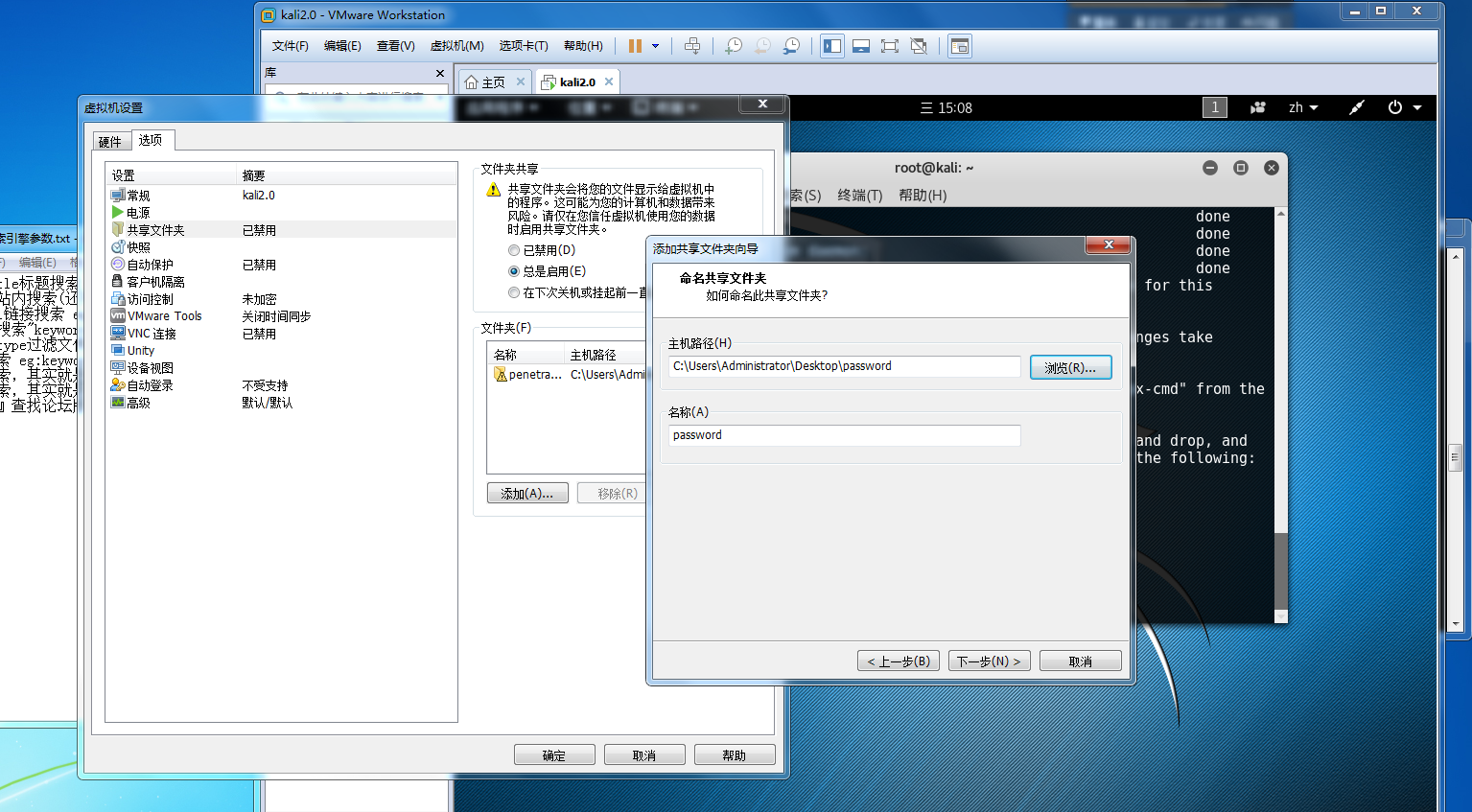This screenshot has height=812, width=1472.
Task: Maximize the root@kali terminal window
Action: tap(1241, 168)
